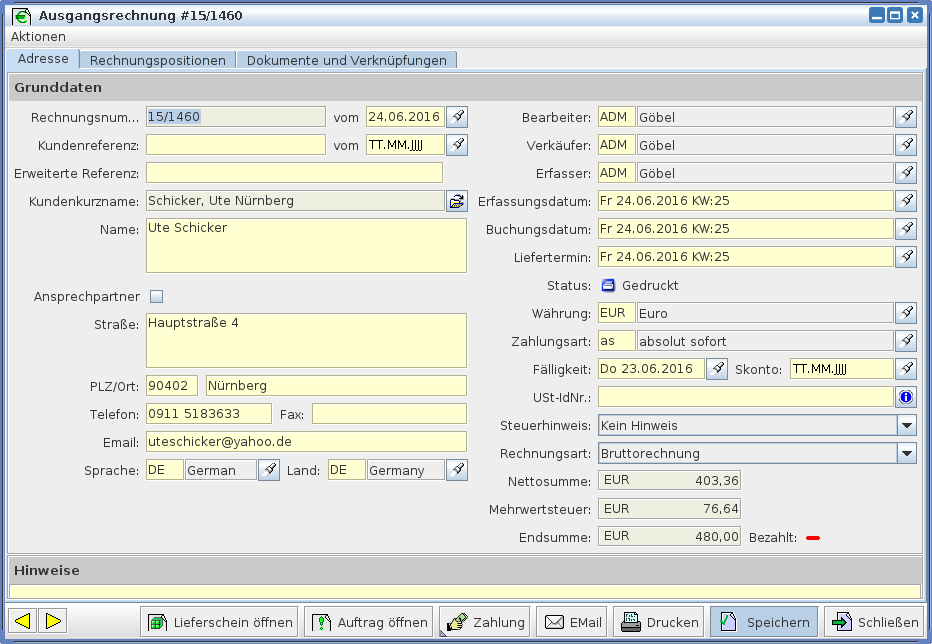Switch to the Rechnungspositionen tab
Screen dimensions: 932x644
[158, 60]
